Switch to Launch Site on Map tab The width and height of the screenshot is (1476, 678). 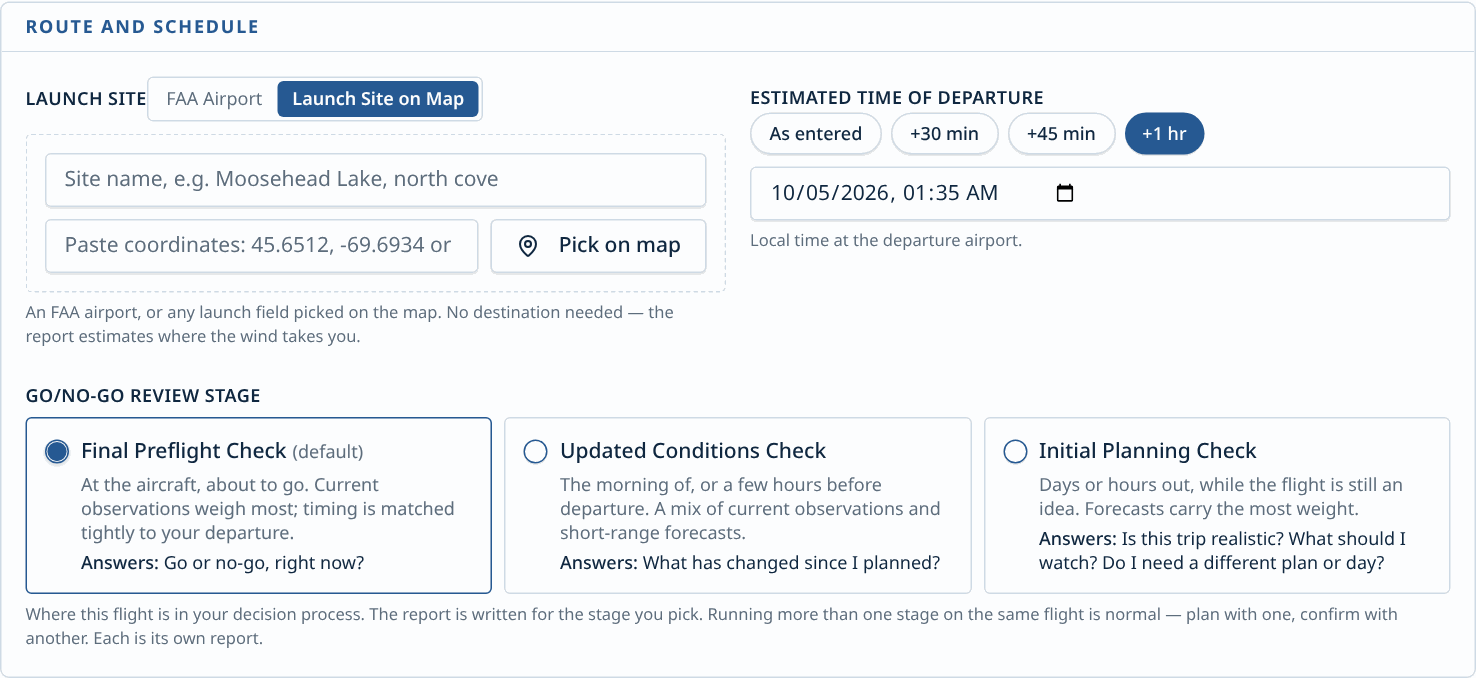pos(378,99)
